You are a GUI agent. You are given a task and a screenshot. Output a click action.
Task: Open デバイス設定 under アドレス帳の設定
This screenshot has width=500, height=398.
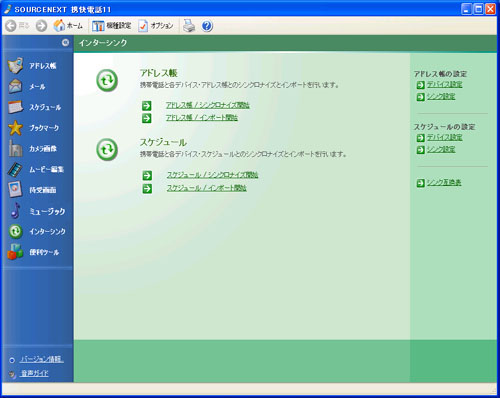click(x=445, y=84)
